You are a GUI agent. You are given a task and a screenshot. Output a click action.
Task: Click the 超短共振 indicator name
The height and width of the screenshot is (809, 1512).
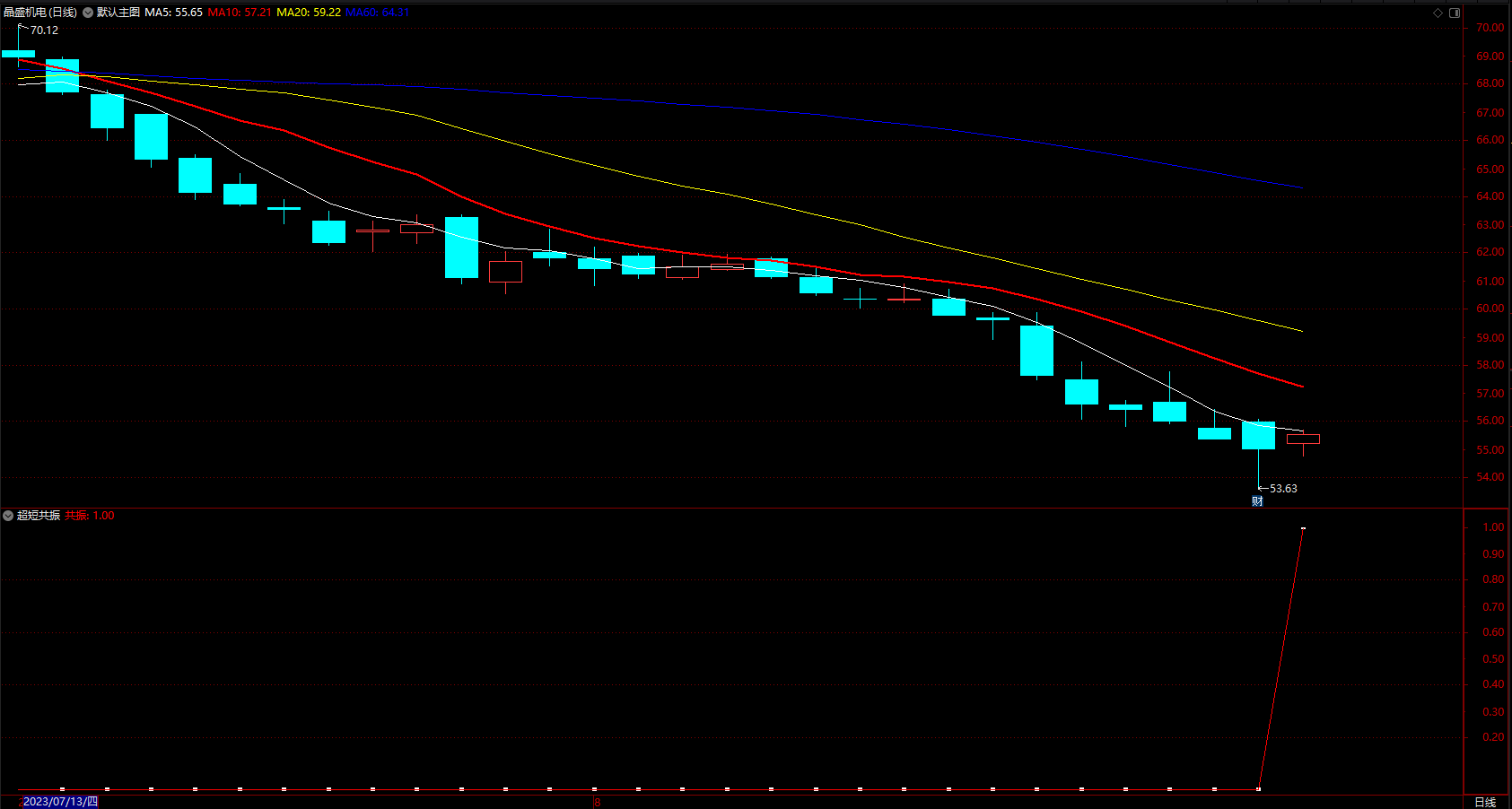pyautogui.click(x=39, y=516)
